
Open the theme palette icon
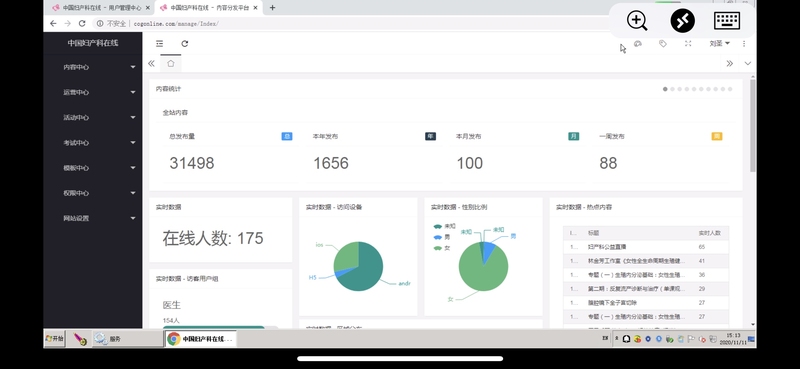(x=637, y=44)
